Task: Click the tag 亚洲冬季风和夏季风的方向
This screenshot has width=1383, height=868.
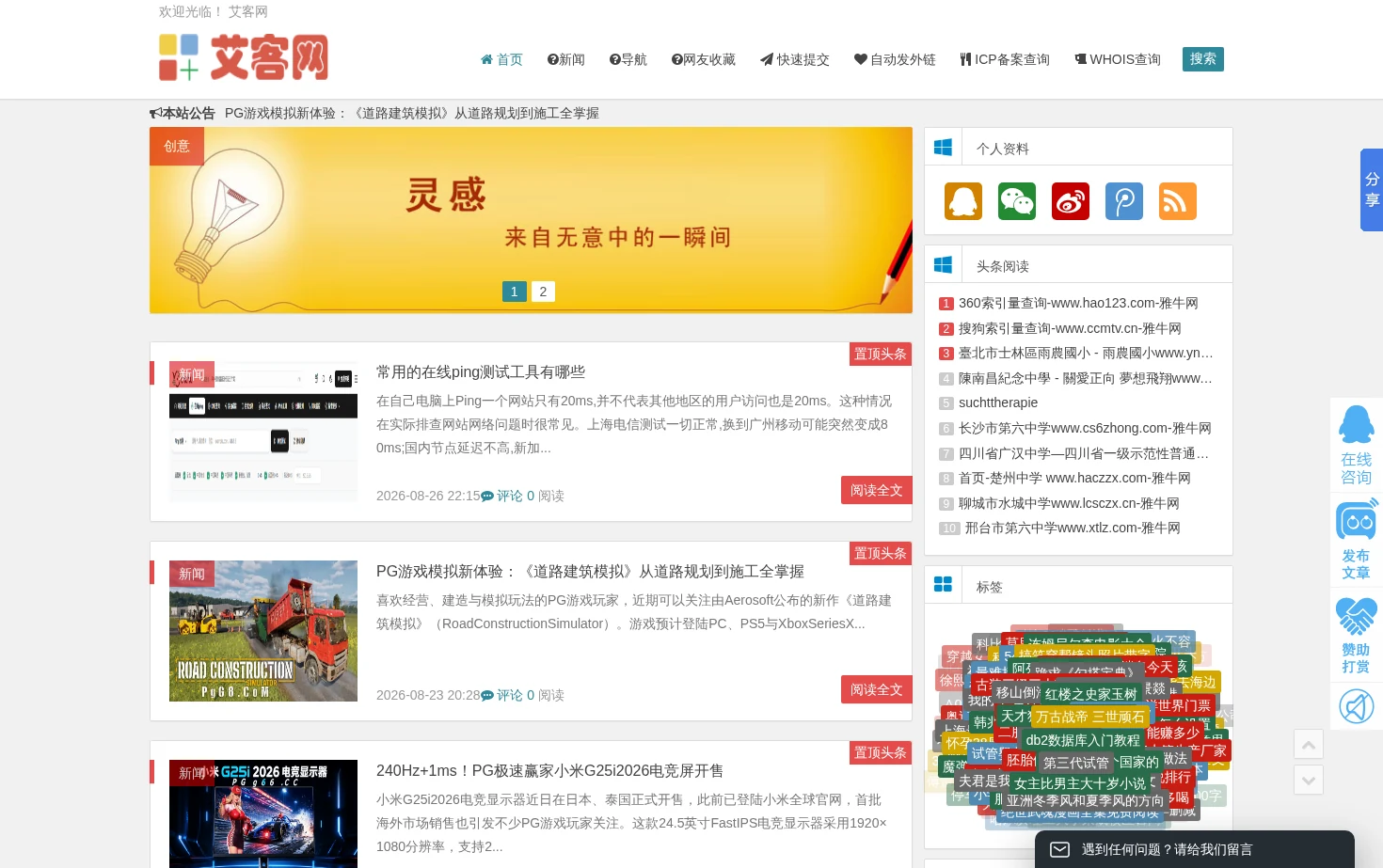Action: [x=1085, y=801]
